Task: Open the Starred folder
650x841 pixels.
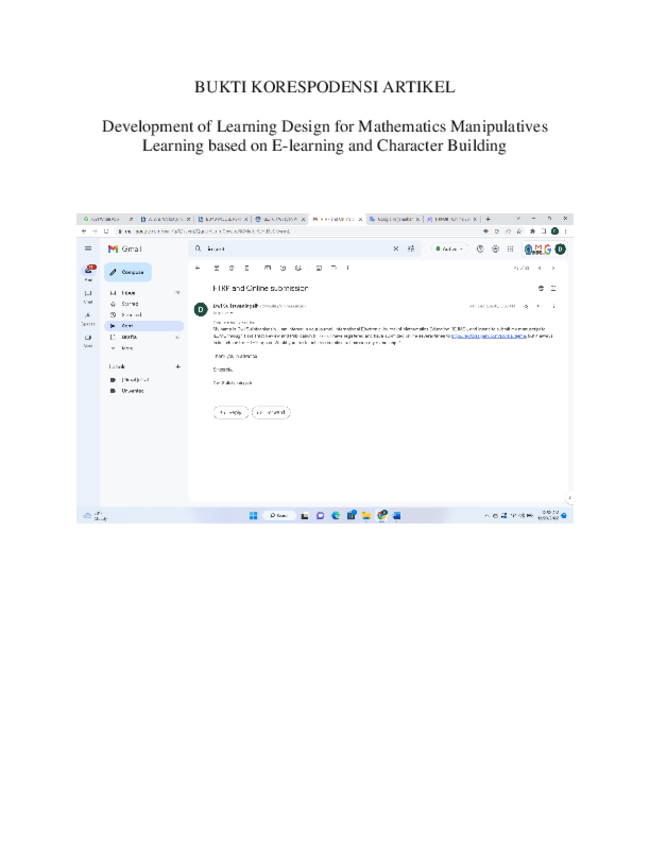Action: pyautogui.click(x=145, y=304)
